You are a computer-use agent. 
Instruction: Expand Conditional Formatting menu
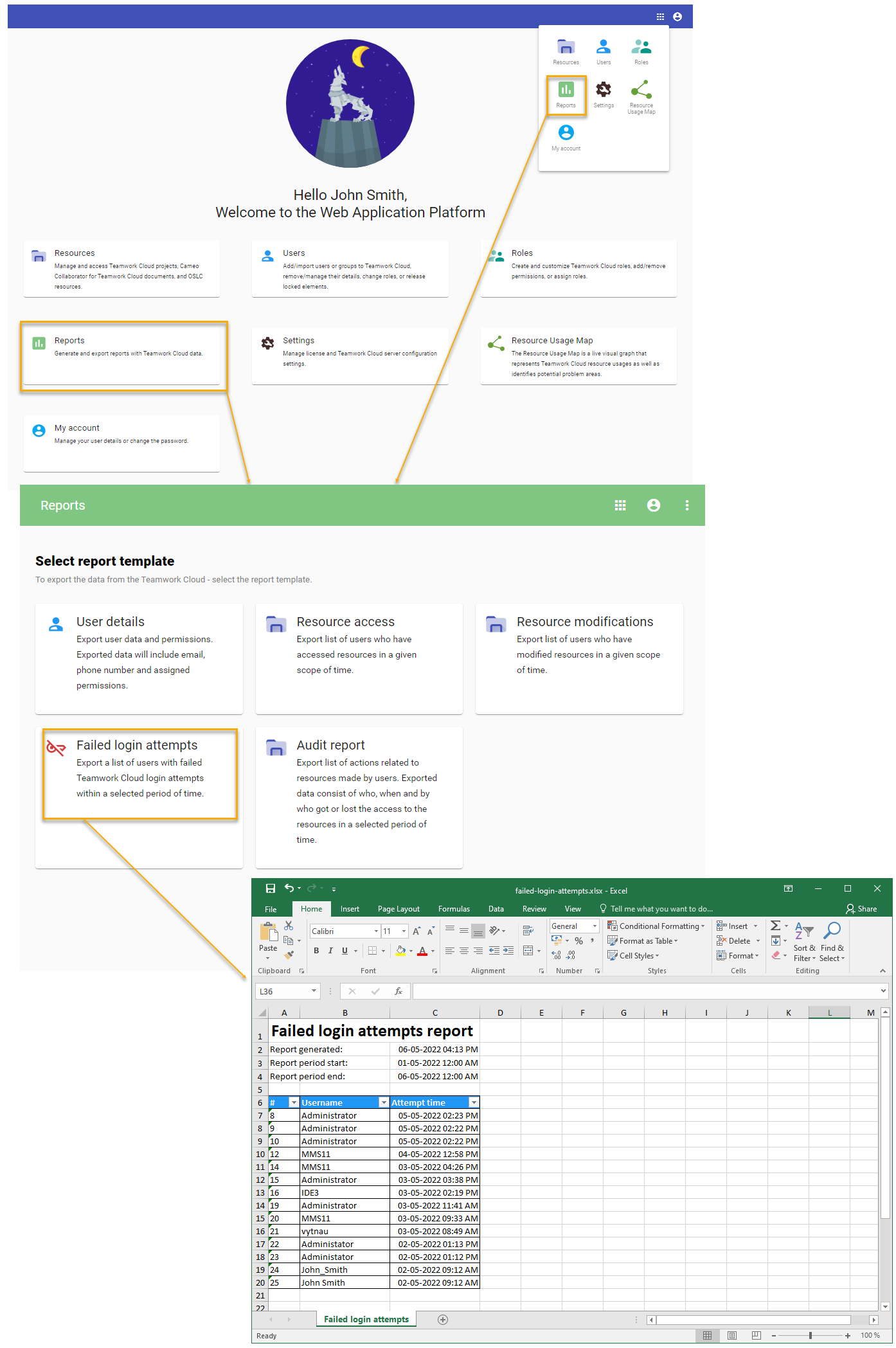click(656, 926)
